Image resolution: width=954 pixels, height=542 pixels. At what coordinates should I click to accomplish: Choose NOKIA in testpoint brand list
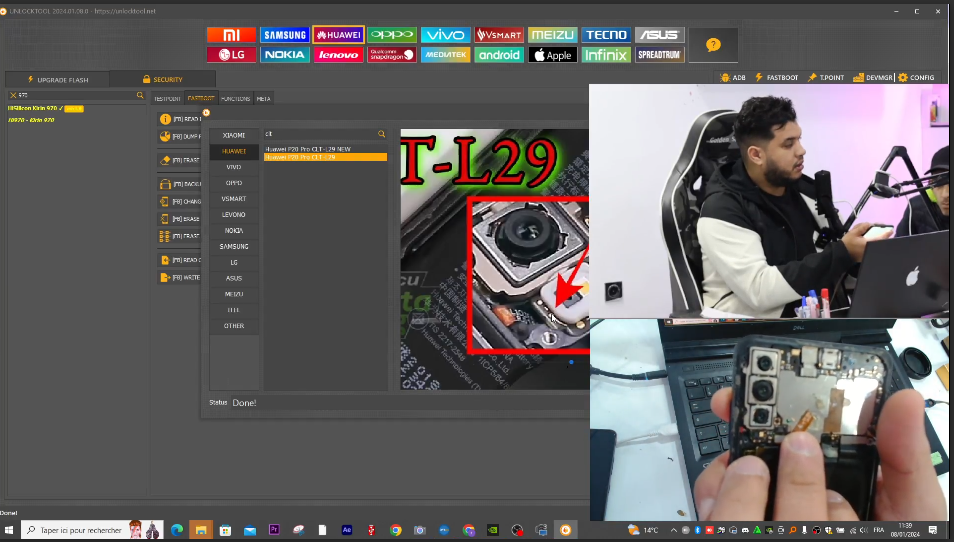click(x=234, y=231)
